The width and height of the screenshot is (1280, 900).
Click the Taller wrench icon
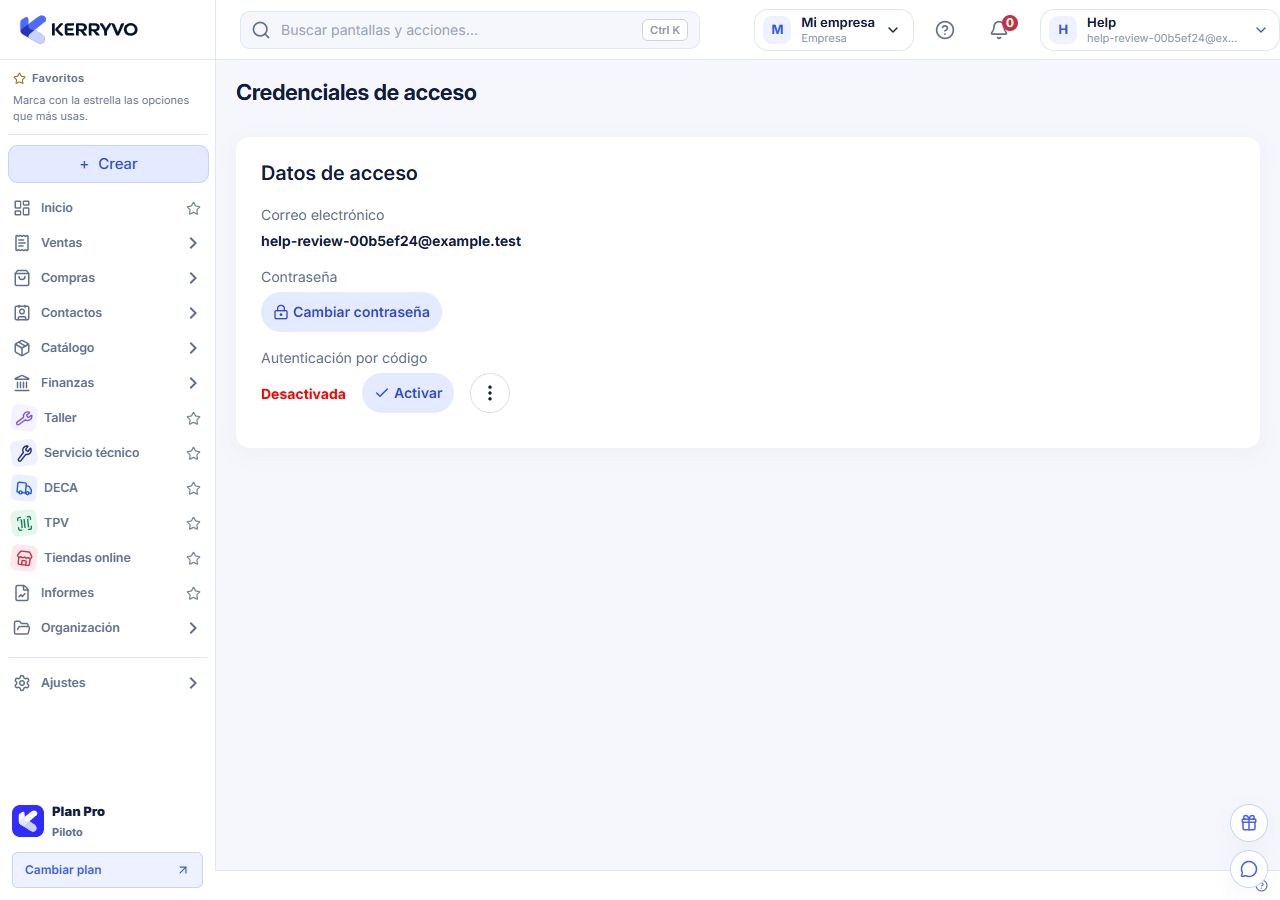[x=24, y=418]
